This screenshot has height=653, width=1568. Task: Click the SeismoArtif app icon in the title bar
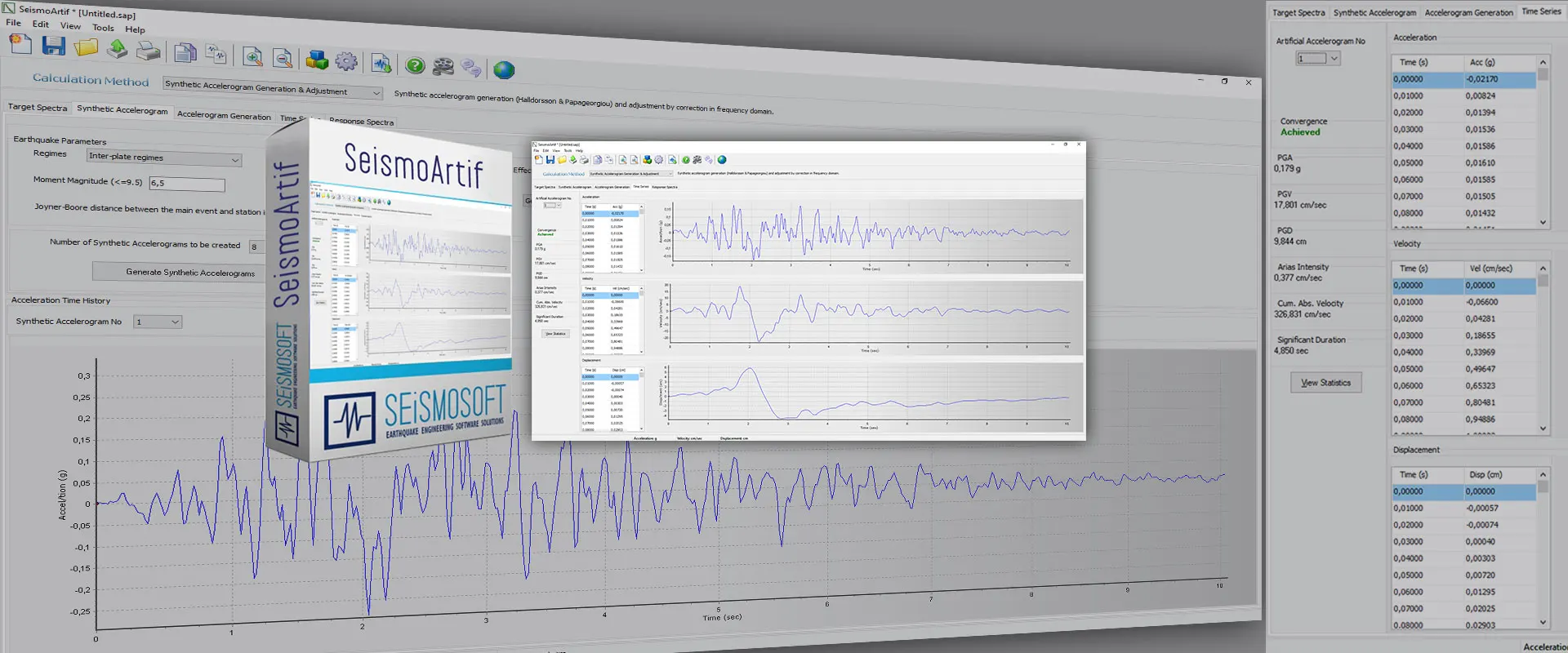(x=8, y=8)
